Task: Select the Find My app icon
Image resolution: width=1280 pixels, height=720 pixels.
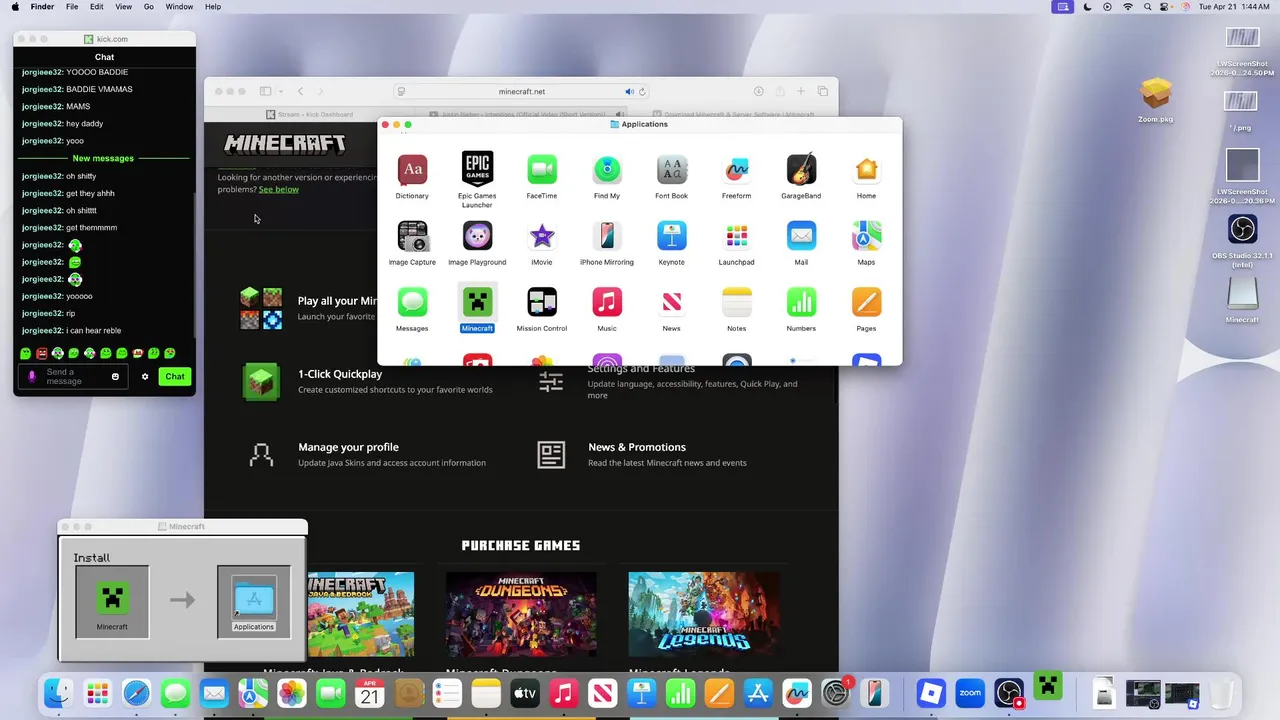Action: (607, 170)
